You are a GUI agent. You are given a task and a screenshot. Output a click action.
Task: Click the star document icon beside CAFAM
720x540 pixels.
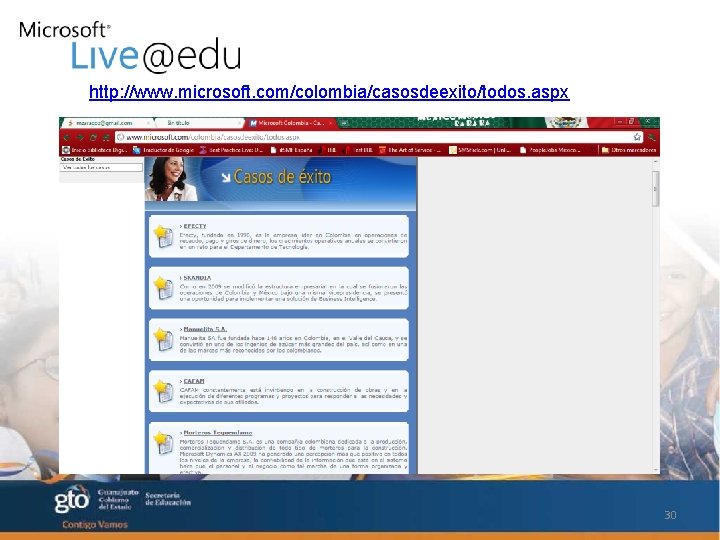163,391
